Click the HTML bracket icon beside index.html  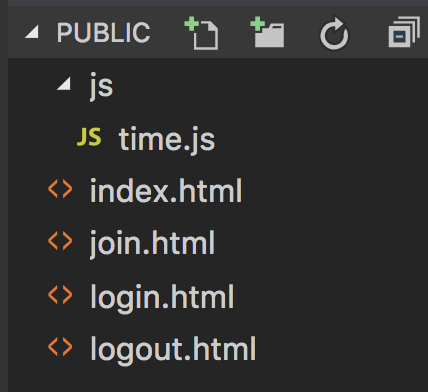click(x=60, y=189)
